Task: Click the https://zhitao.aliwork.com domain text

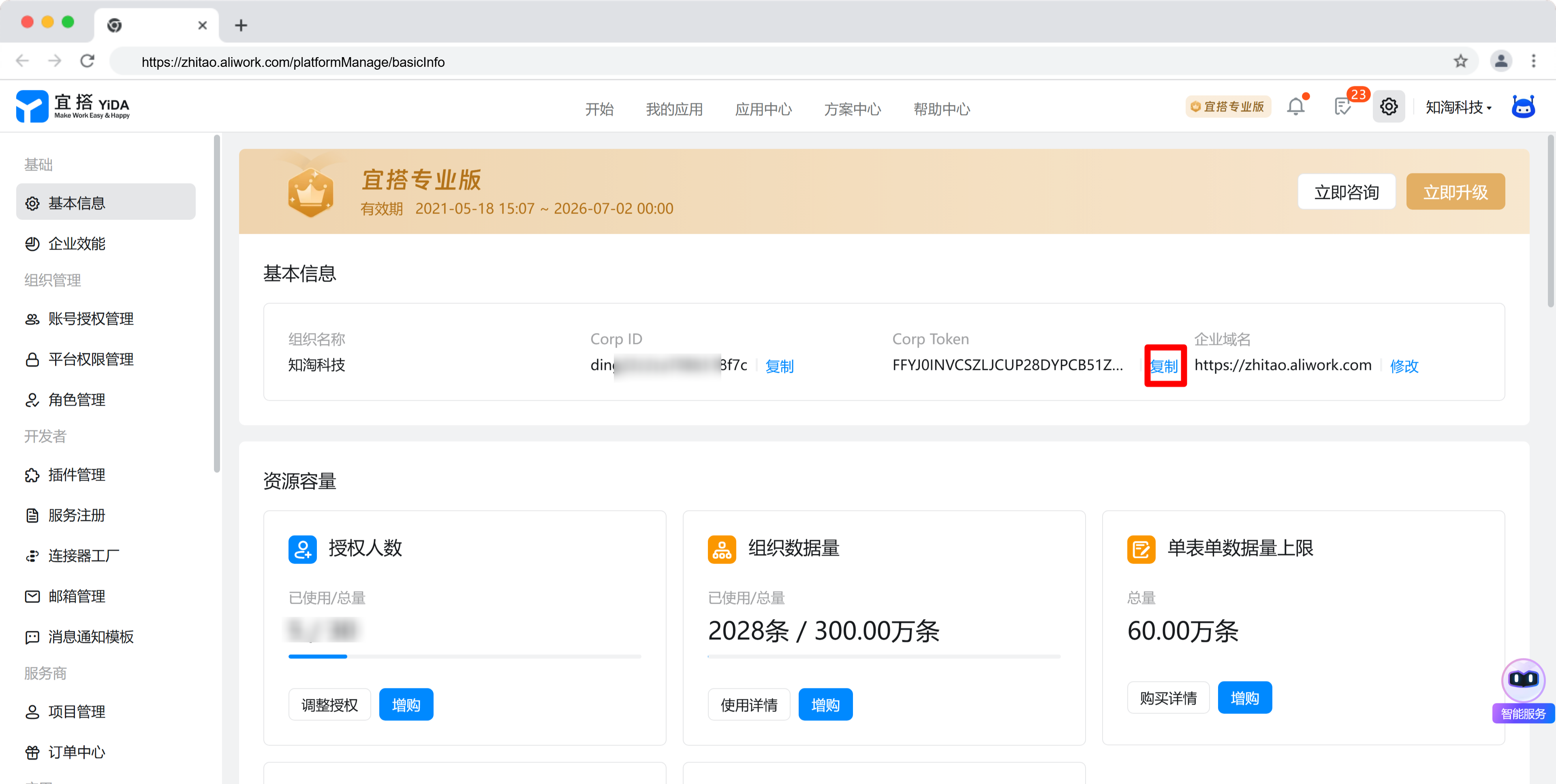Action: point(1282,365)
